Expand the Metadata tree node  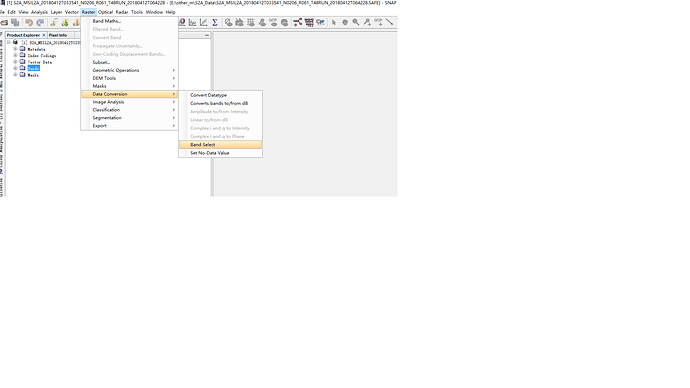(15, 49)
